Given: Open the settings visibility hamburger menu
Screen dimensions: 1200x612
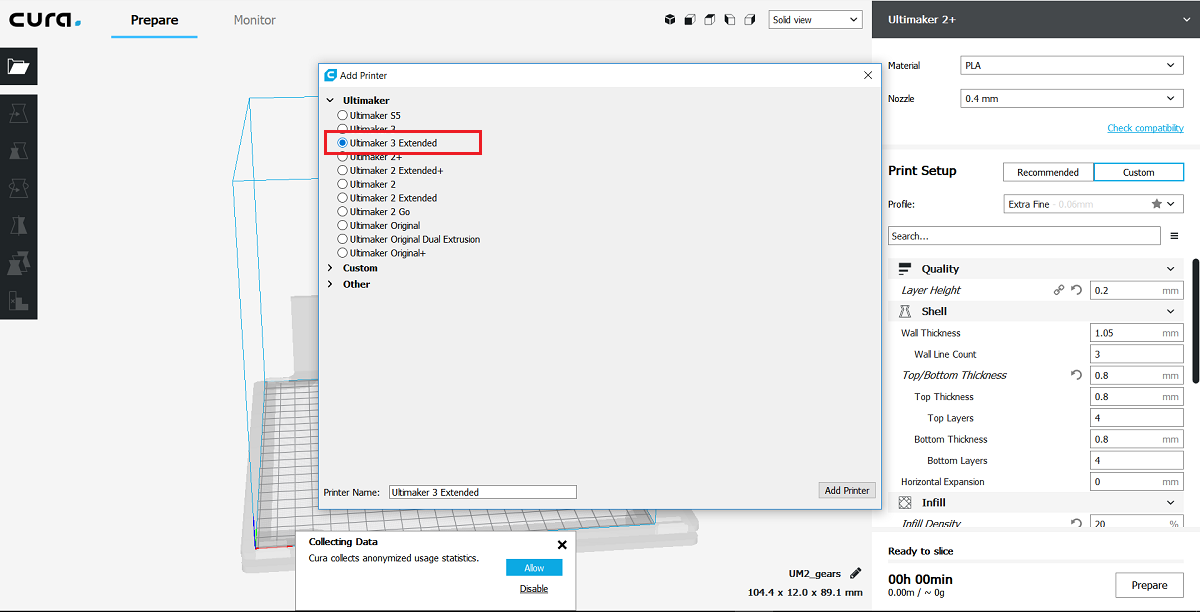Looking at the screenshot, I should coord(1174,236).
